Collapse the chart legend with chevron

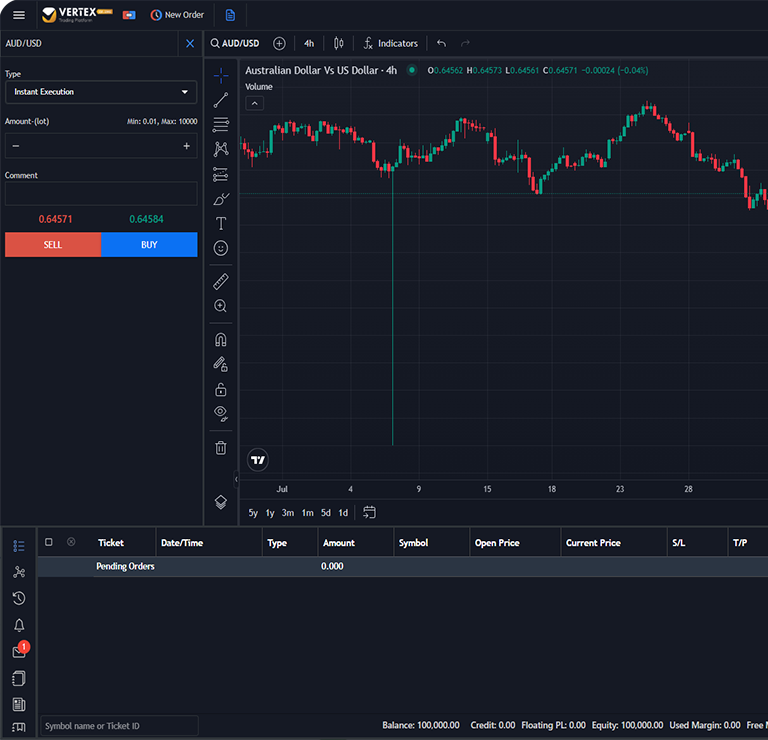(255, 103)
